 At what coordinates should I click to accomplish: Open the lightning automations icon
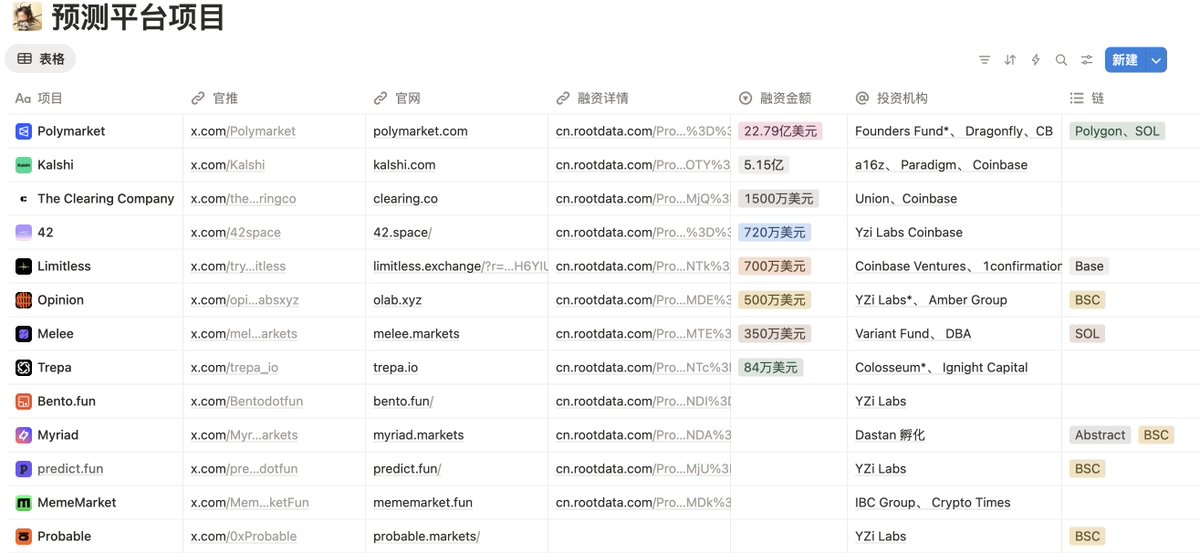coord(1035,60)
